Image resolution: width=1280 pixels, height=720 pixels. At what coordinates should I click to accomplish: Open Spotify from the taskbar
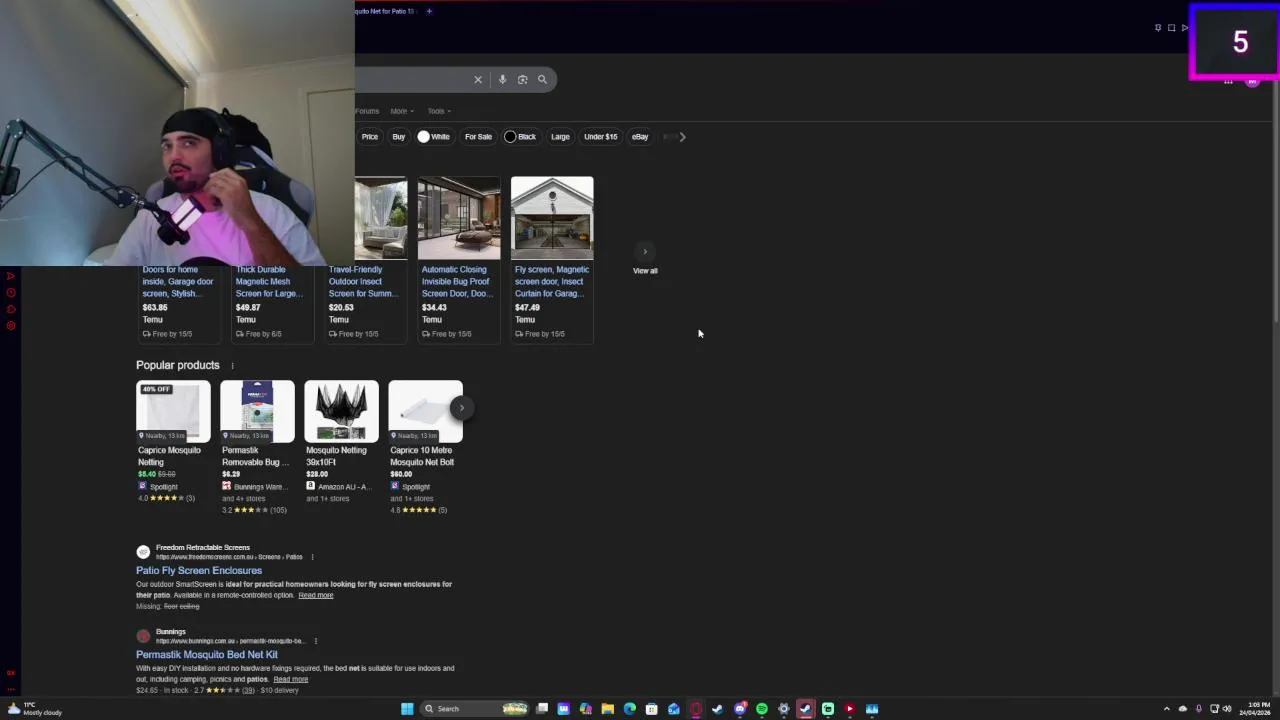[761, 709]
